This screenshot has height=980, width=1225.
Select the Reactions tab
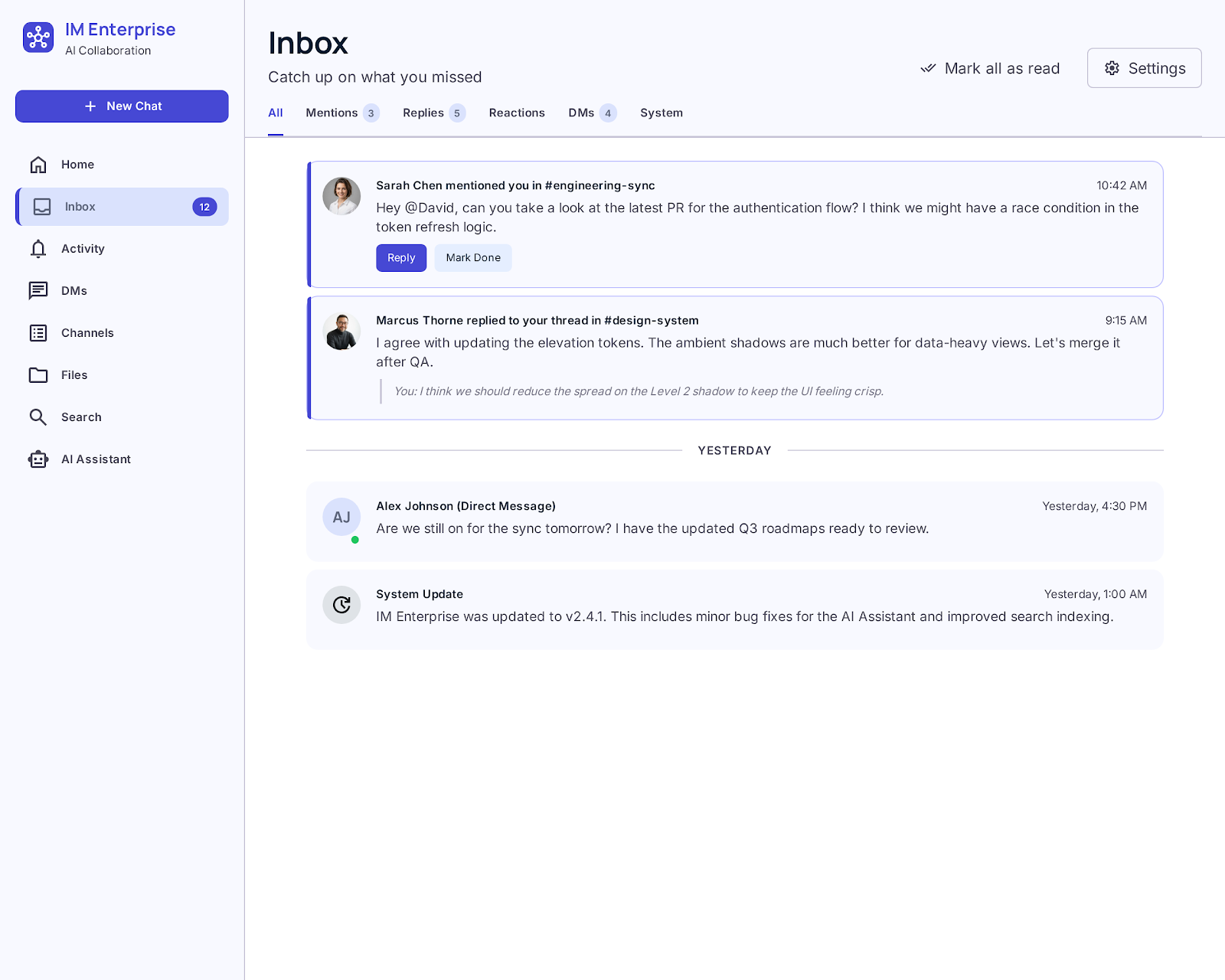pyautogui.click(x=517, y=113)
